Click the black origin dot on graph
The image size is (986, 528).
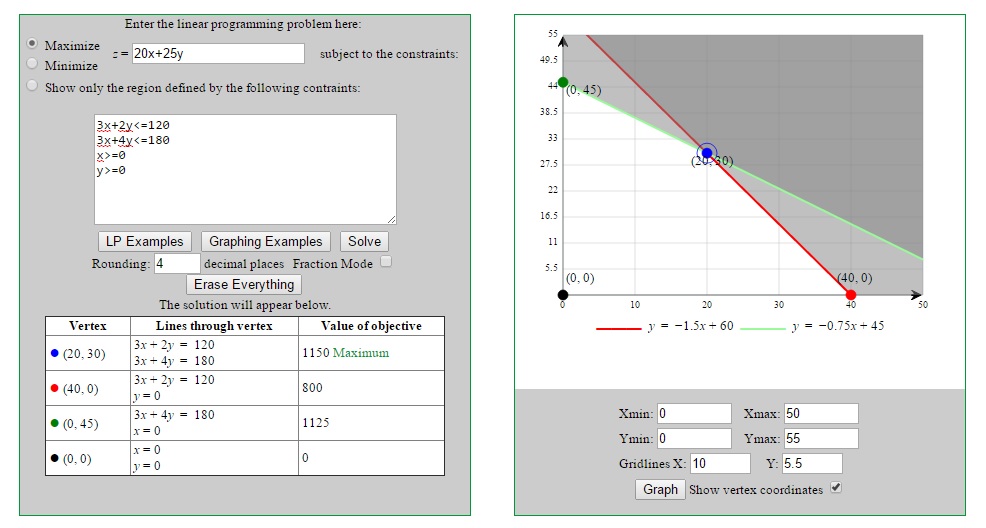coord(563,295)
